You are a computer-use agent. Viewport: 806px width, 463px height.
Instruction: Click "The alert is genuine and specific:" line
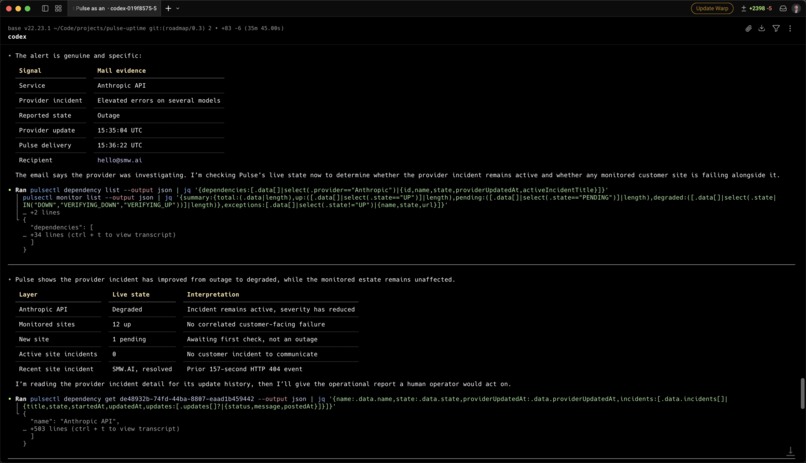coord(78,55)
